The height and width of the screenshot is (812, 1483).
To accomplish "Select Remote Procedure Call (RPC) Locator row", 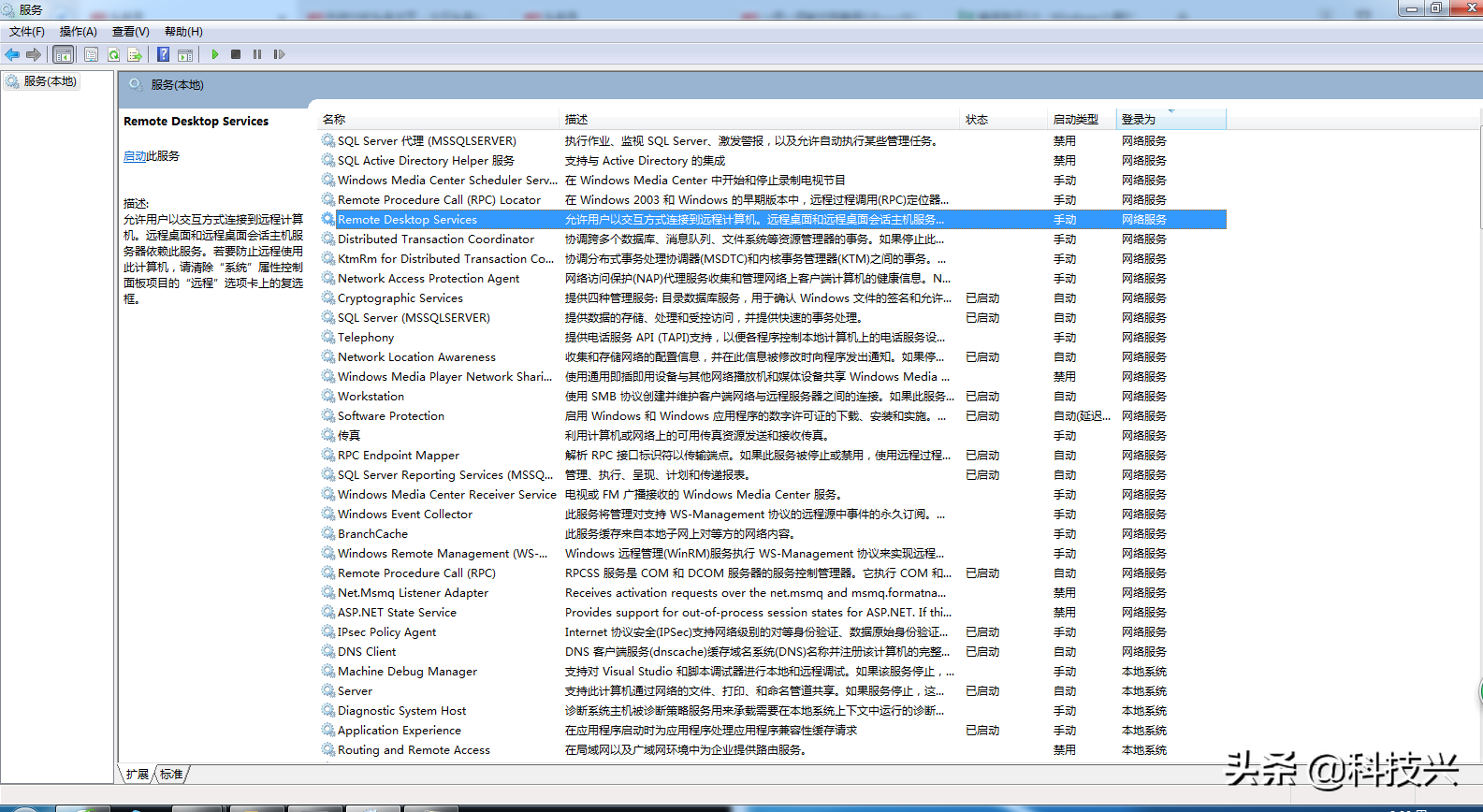I will pos(773,199).
